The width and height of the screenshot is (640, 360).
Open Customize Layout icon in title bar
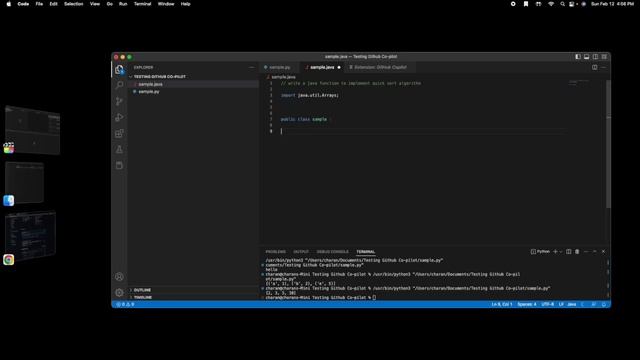604,57
